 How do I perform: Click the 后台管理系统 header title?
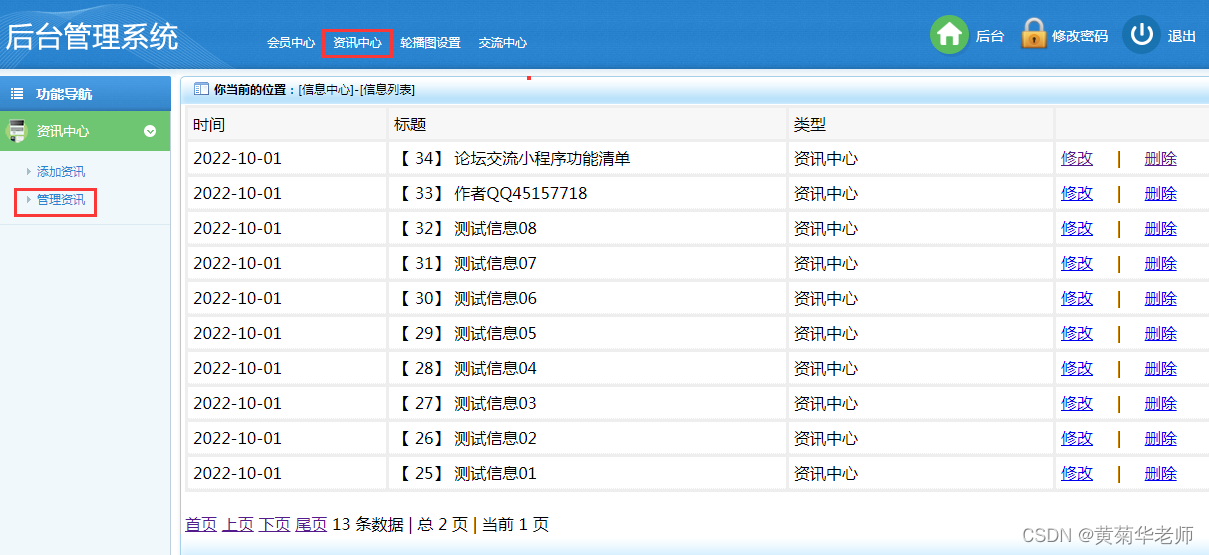point(92,37)
